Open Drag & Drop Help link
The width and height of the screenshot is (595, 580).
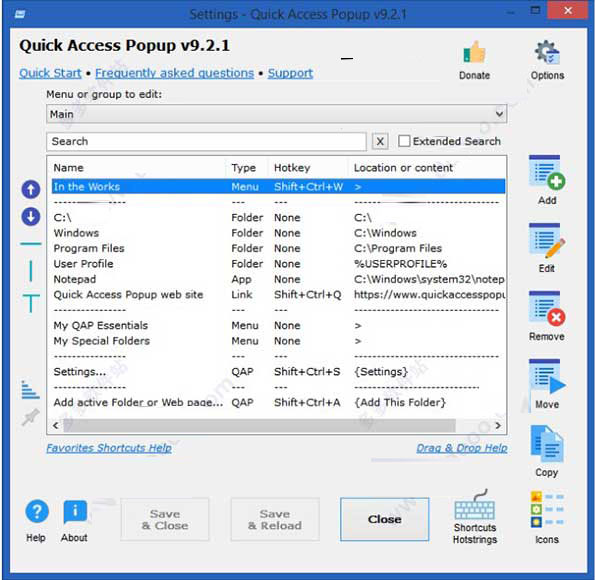point(462,448)
